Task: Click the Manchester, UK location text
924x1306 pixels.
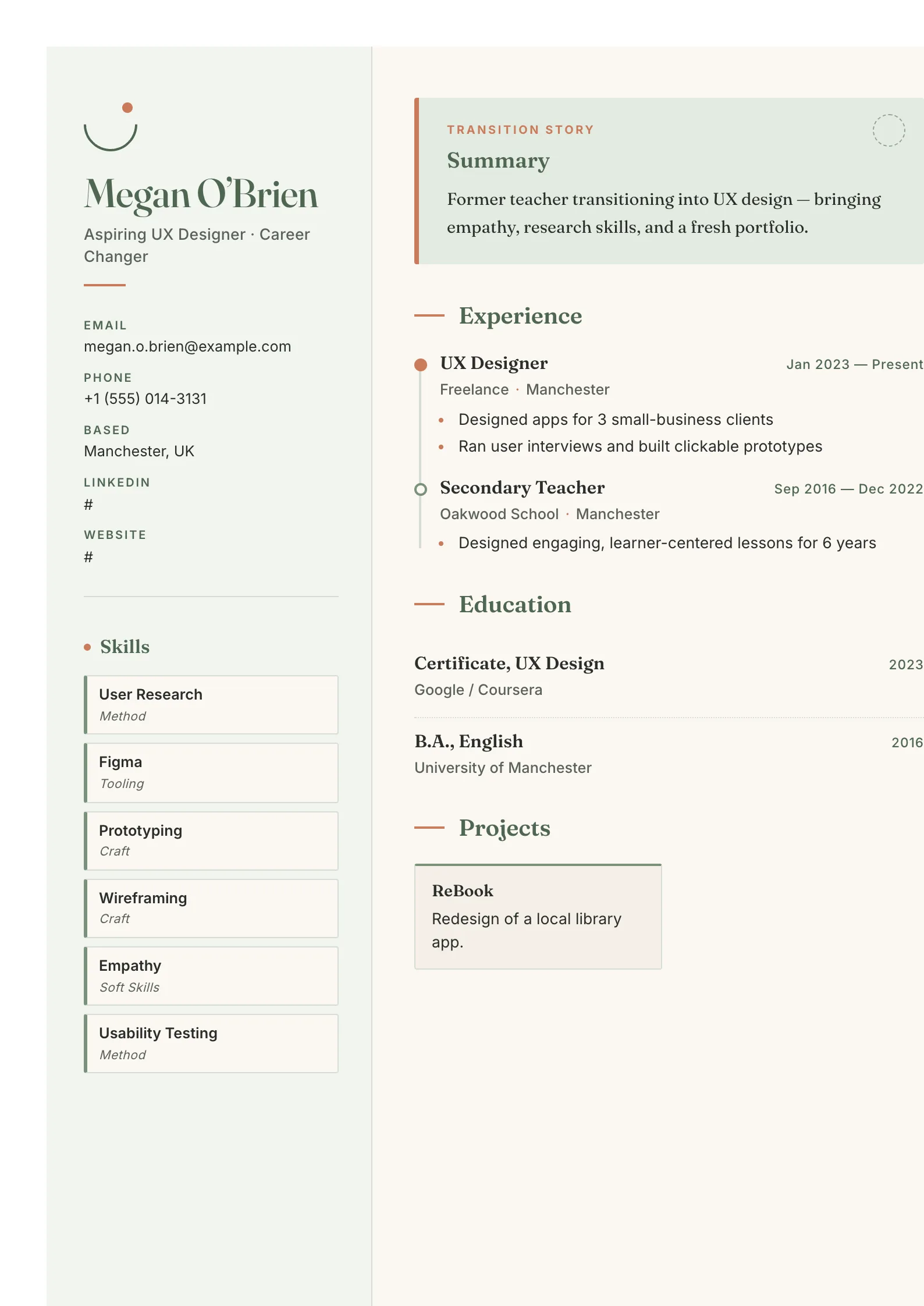Action: [139, 451]
